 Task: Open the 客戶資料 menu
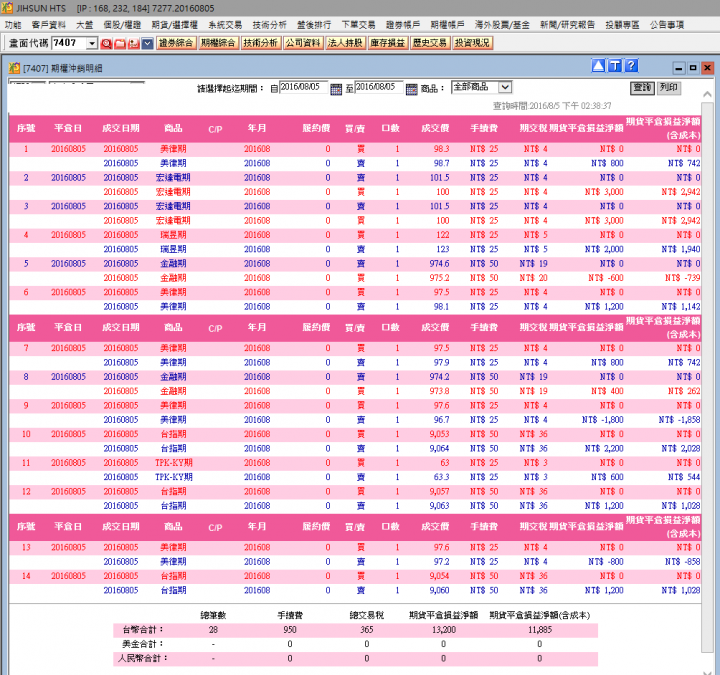[x=49, y=25]
